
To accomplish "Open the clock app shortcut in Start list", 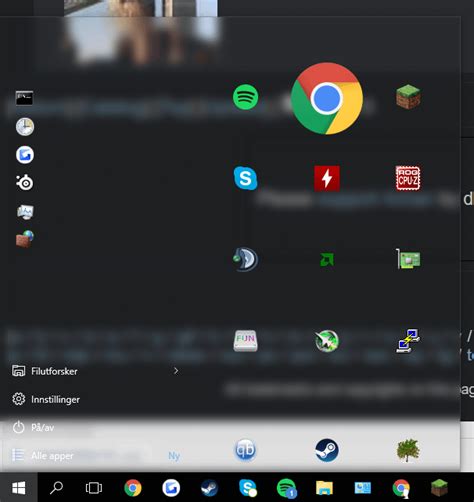I will [x=25, y=127].
